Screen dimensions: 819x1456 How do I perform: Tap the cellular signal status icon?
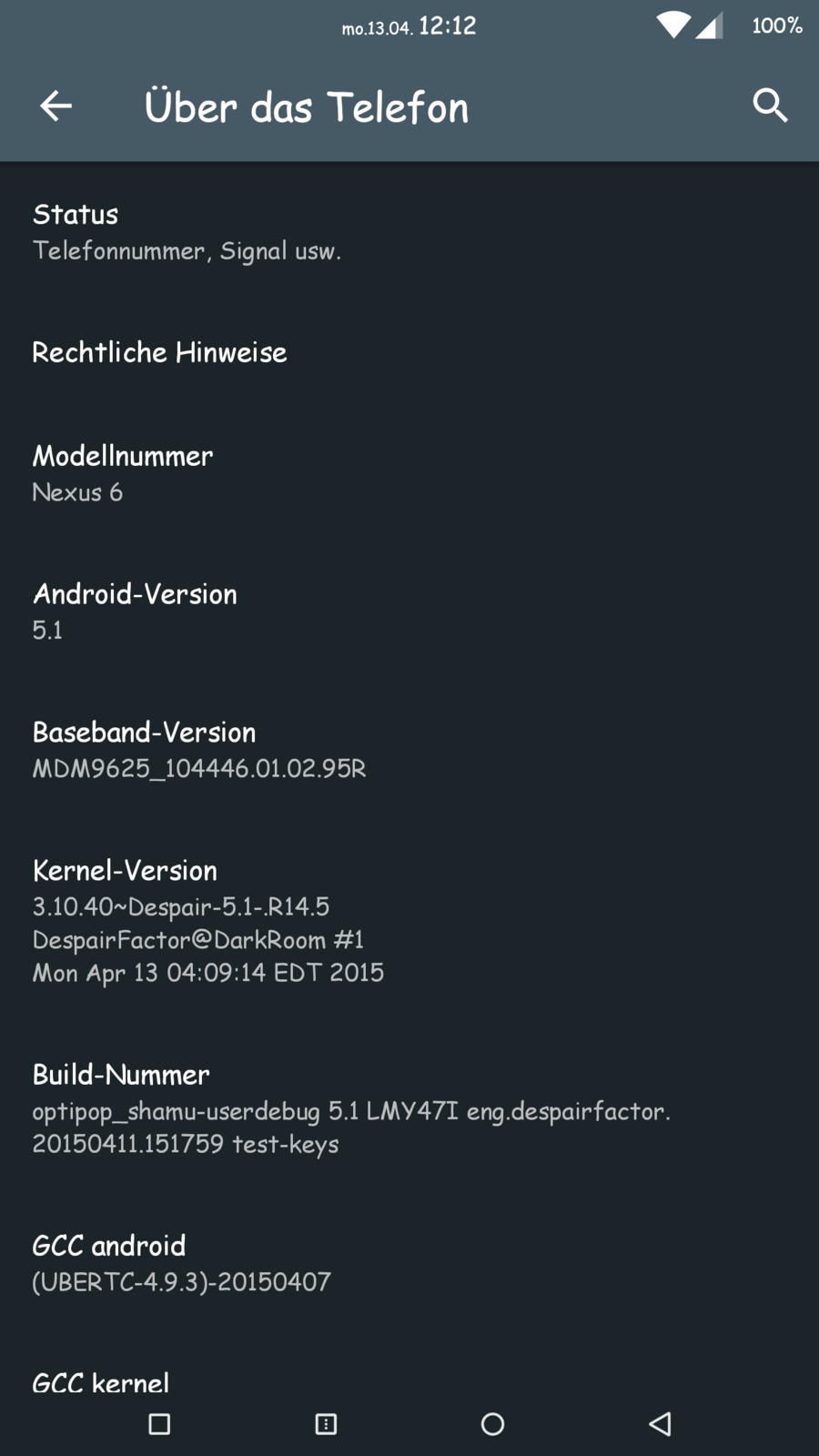(x=709, y=25)
